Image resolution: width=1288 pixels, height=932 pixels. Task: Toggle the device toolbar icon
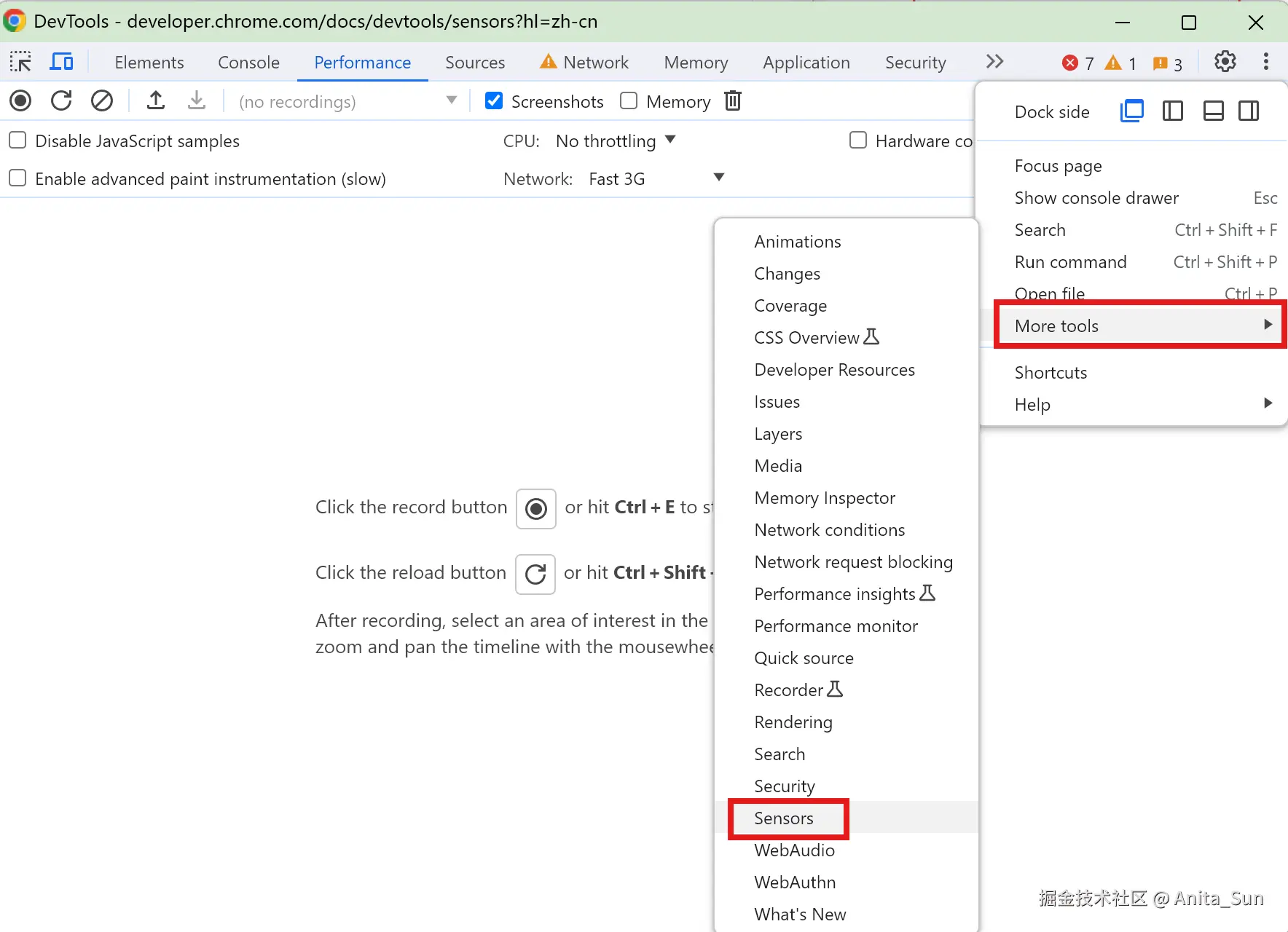[x=61, y=62]
